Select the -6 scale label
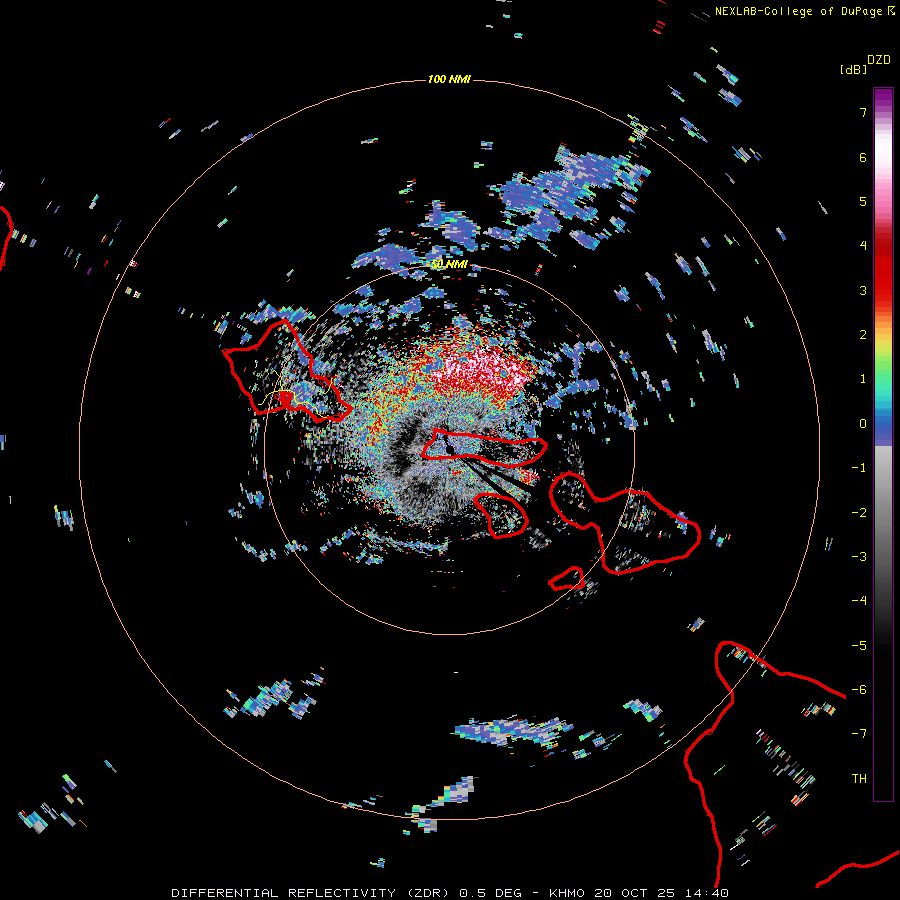The width and height of the screenshot is (900, 900). (859, 690)
